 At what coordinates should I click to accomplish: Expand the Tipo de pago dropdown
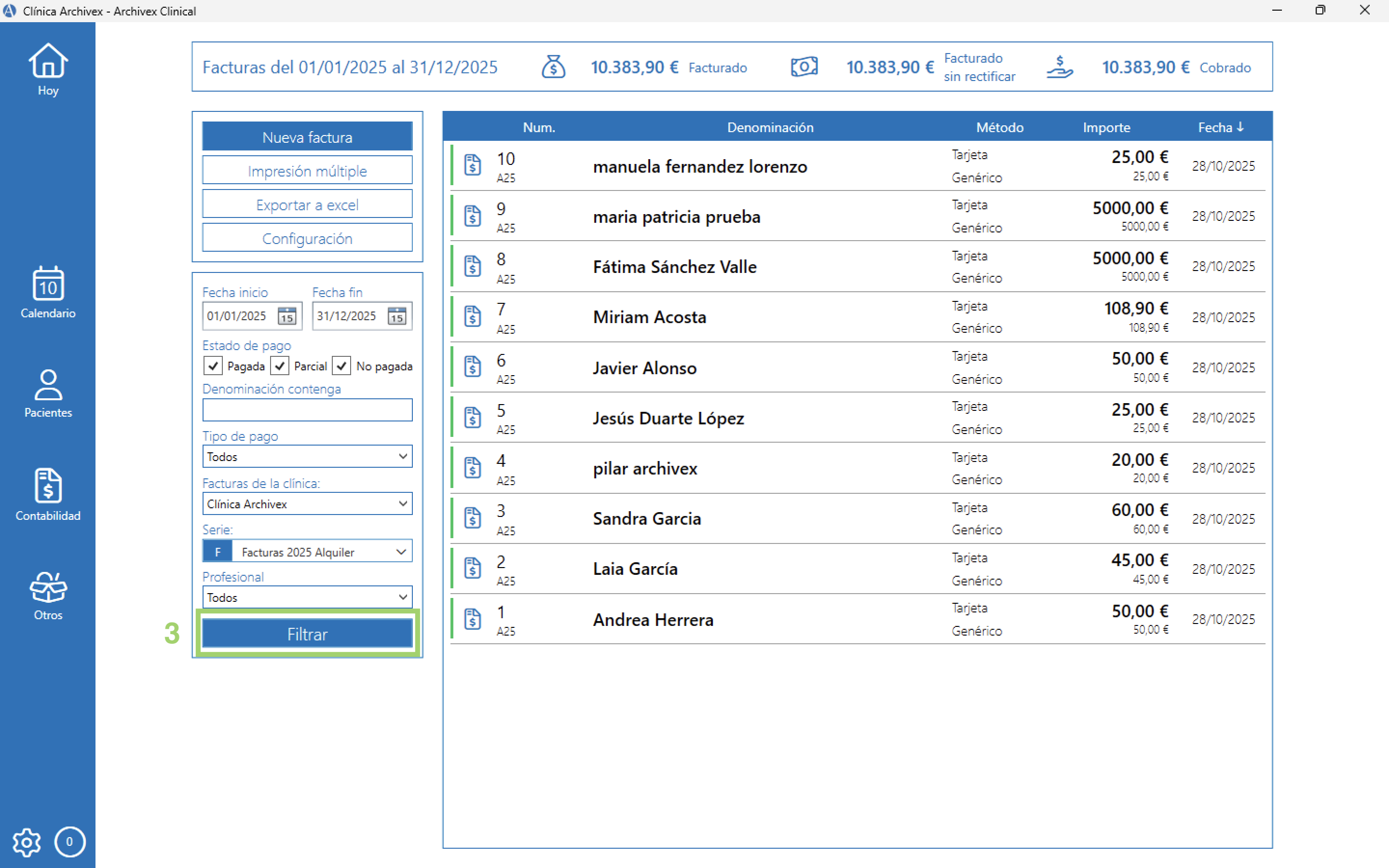point(307,456)
